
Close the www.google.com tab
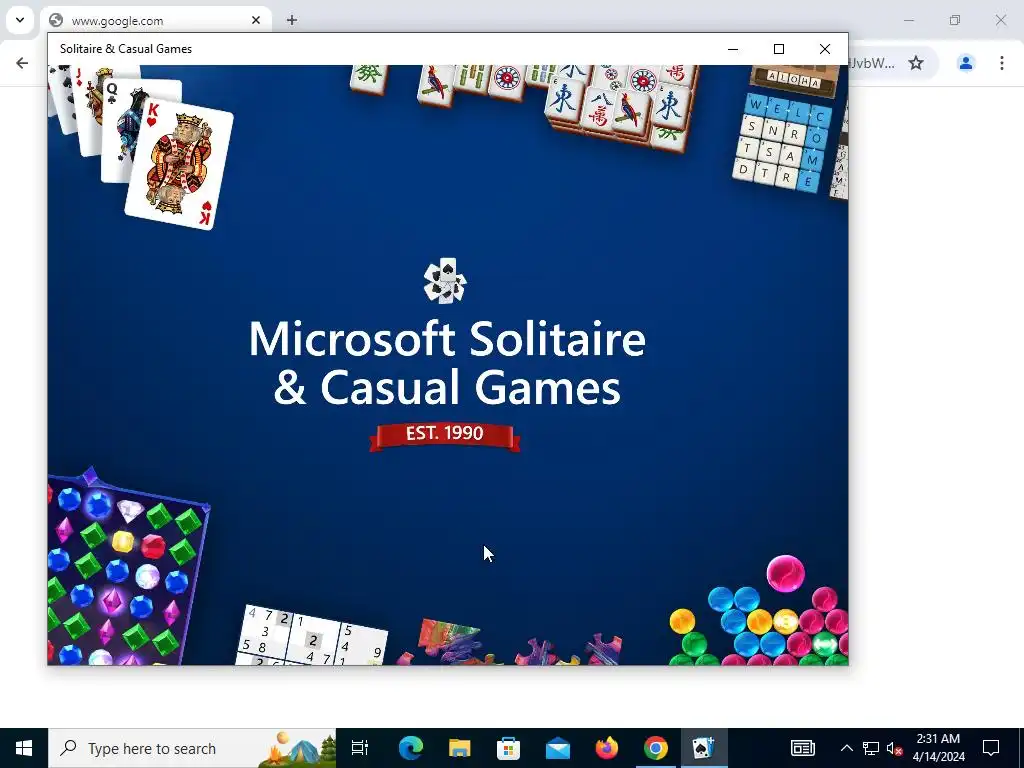256,20
